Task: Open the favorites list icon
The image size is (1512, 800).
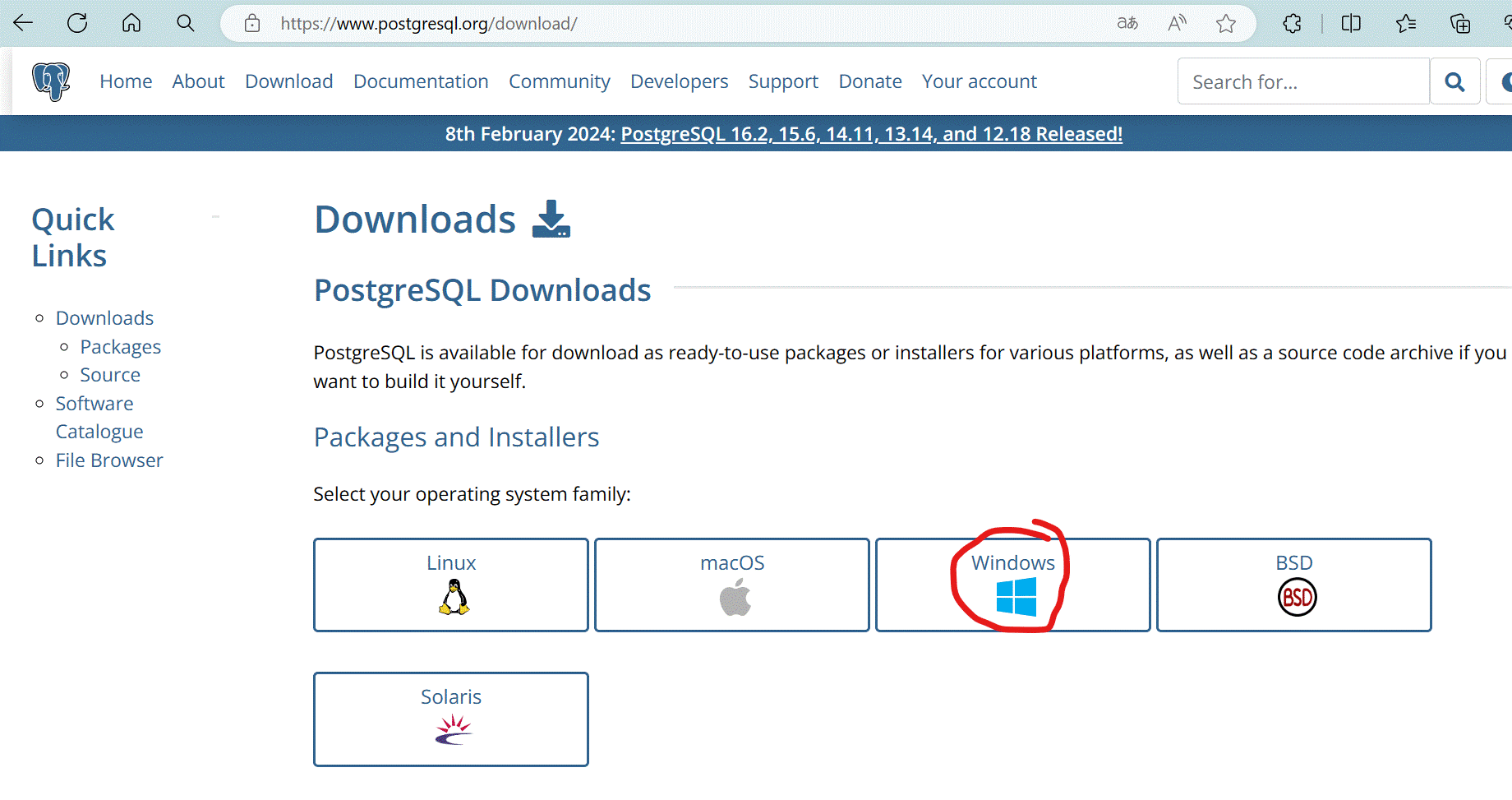Action: tap(1405, 23)
